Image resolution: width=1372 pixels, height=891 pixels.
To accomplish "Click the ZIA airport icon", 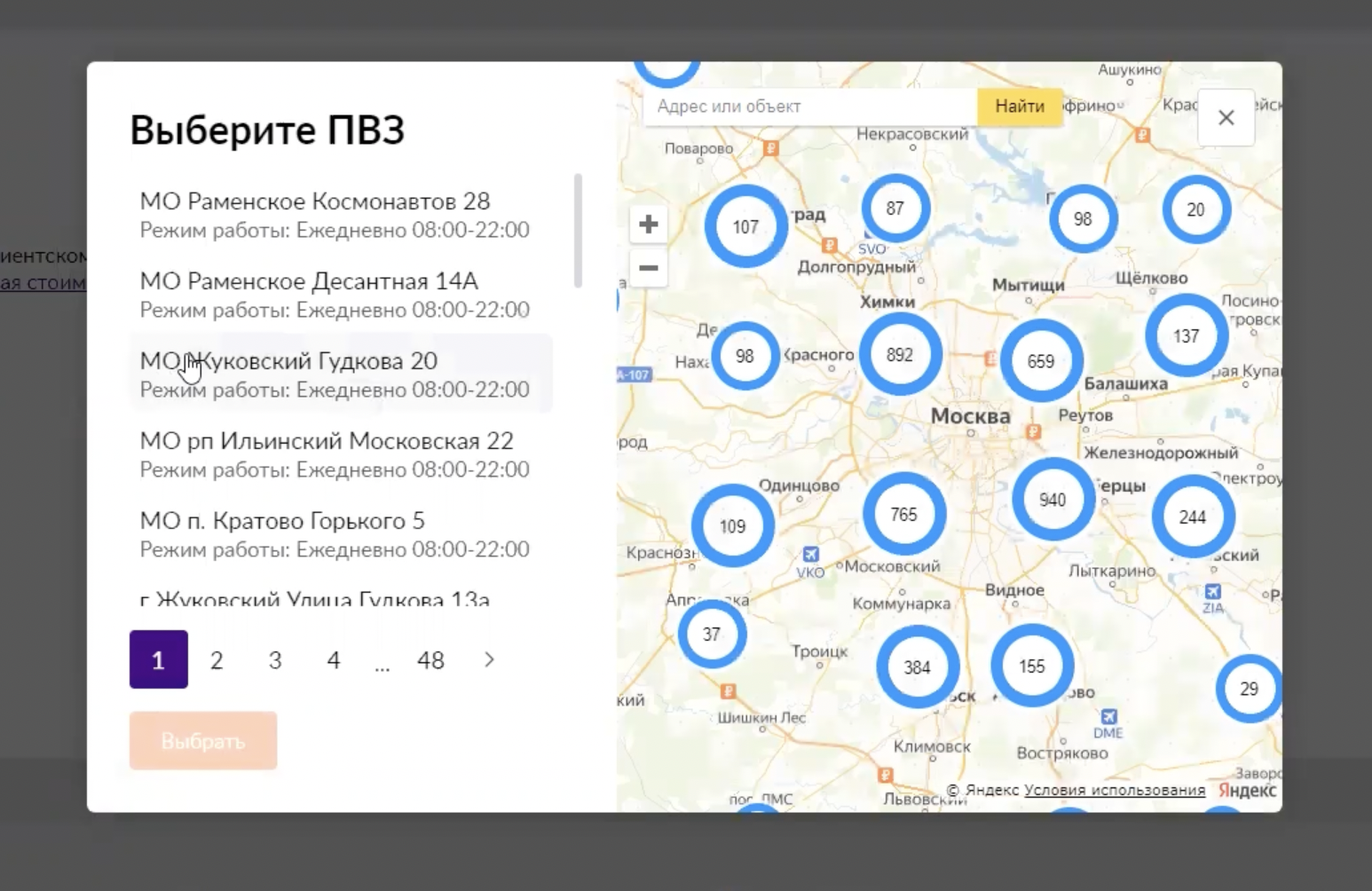I will pos(1213,591).
